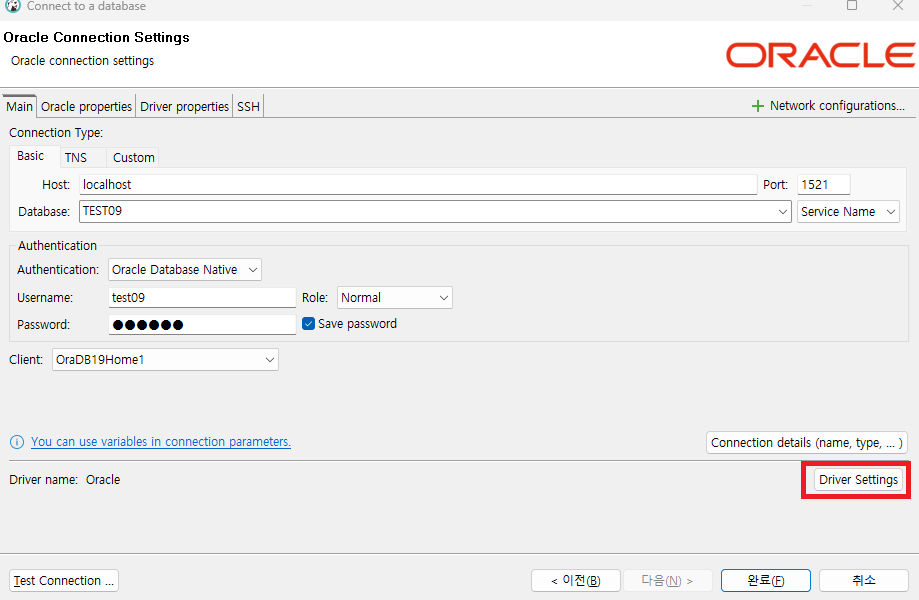
Task: Switch to the Main tab
Action: 19,107
